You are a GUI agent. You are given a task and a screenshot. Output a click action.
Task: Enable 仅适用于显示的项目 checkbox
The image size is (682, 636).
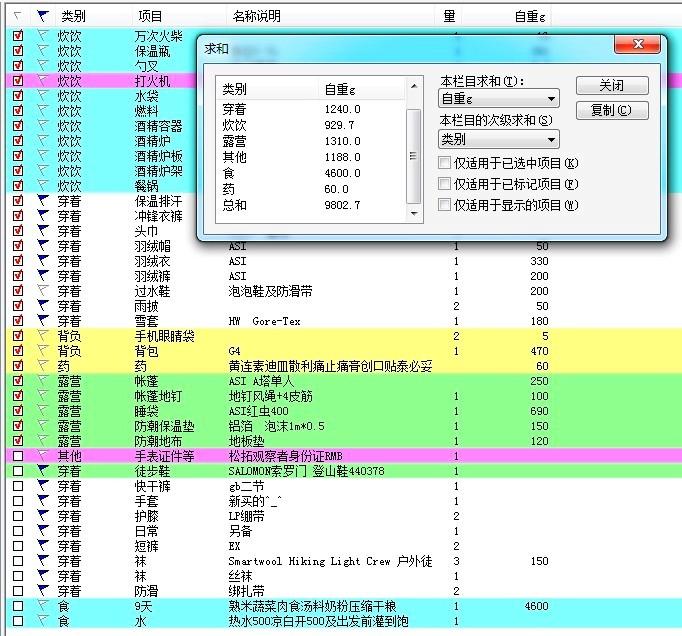pos(444,204)
